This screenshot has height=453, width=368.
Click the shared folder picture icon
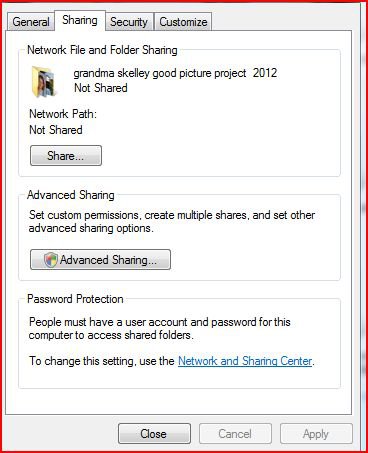[44, 81]
